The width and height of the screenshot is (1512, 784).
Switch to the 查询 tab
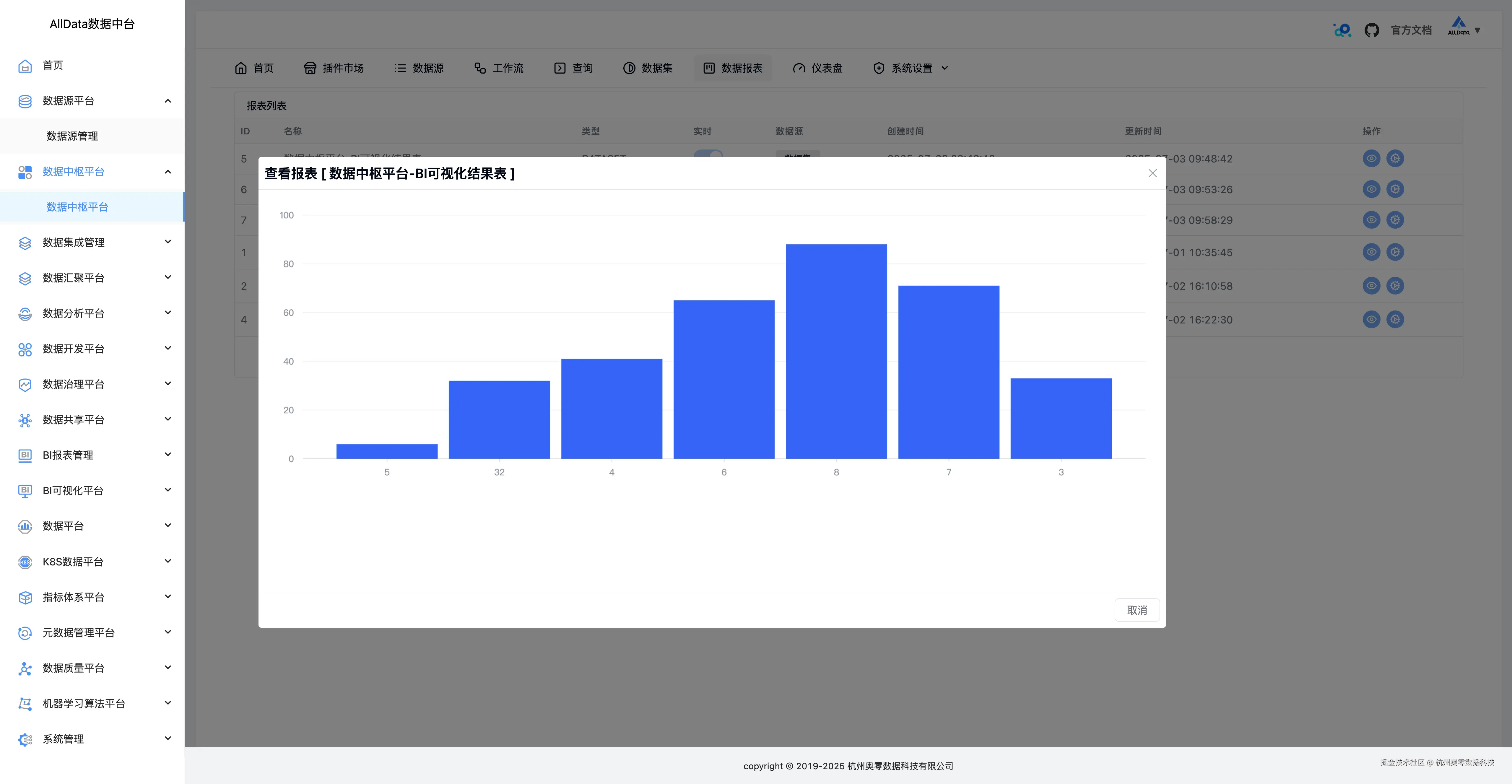[x=573, y=68]
